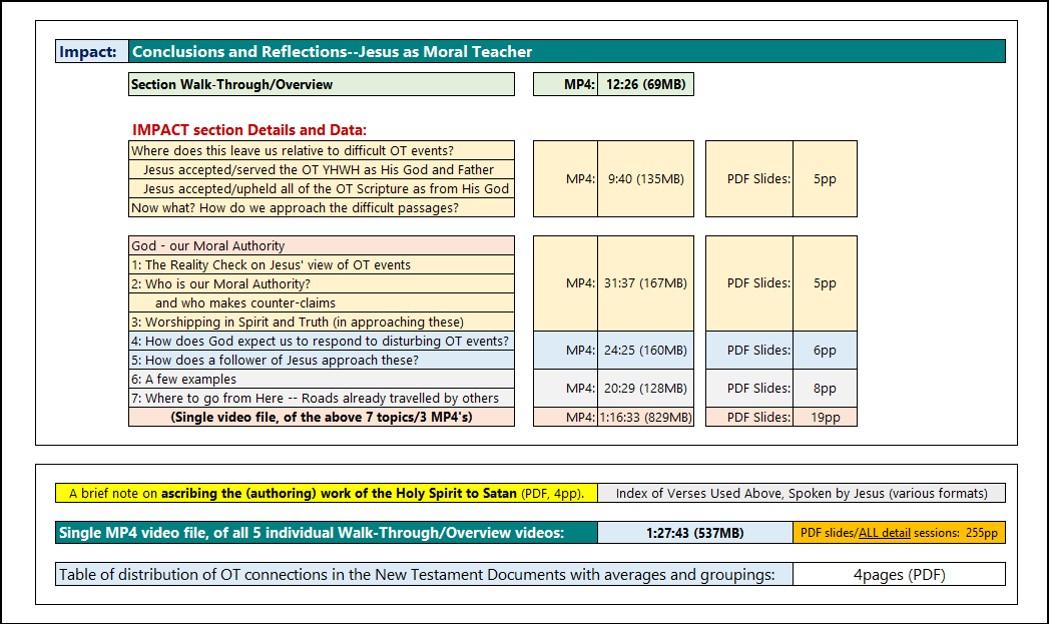Open the 255pp ALL detail sessions PDF
This screenshot has height=624, width=1050.
tap(899, 533)
